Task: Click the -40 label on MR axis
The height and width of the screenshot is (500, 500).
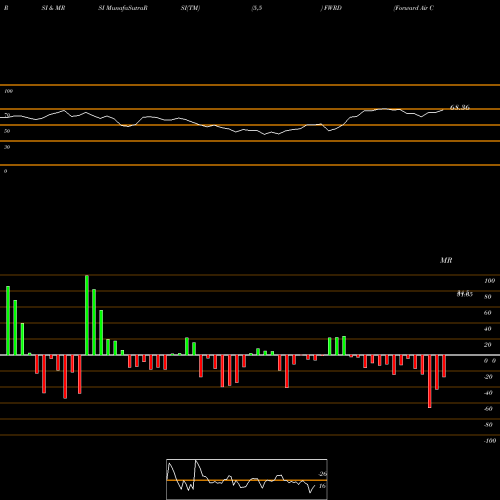Action: tap(488, 393)
